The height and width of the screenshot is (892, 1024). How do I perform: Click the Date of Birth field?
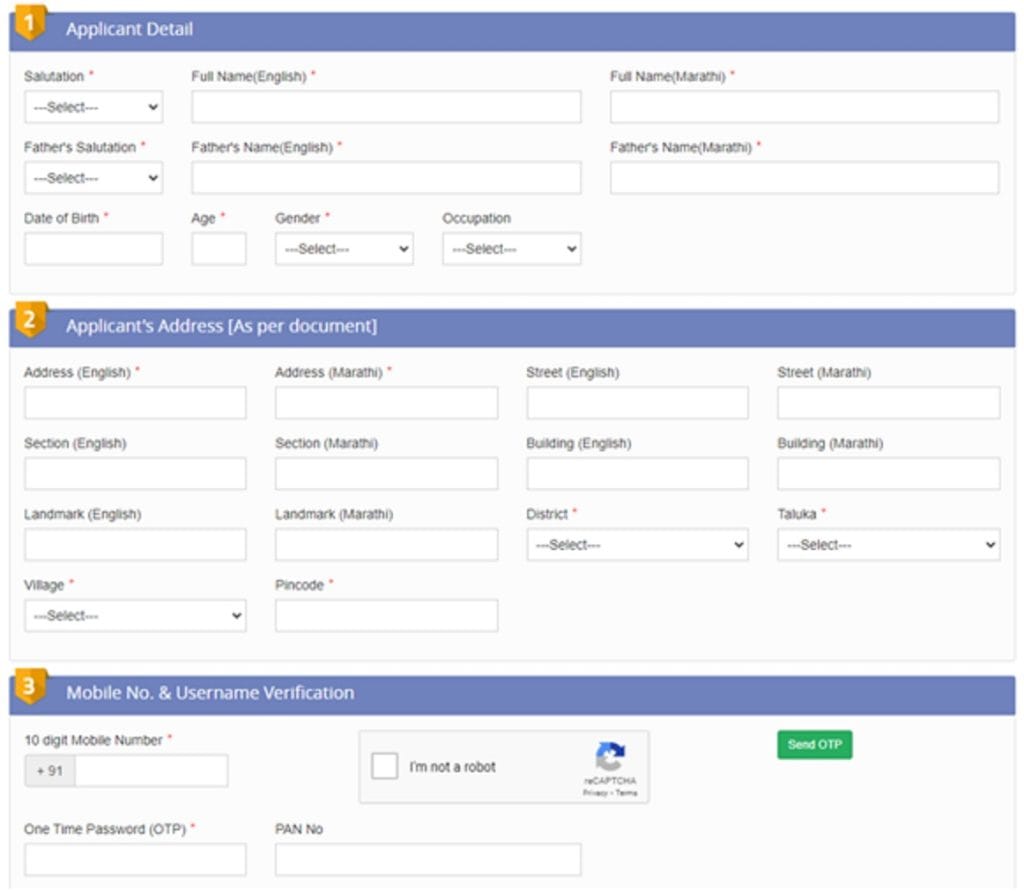(92, 248)
